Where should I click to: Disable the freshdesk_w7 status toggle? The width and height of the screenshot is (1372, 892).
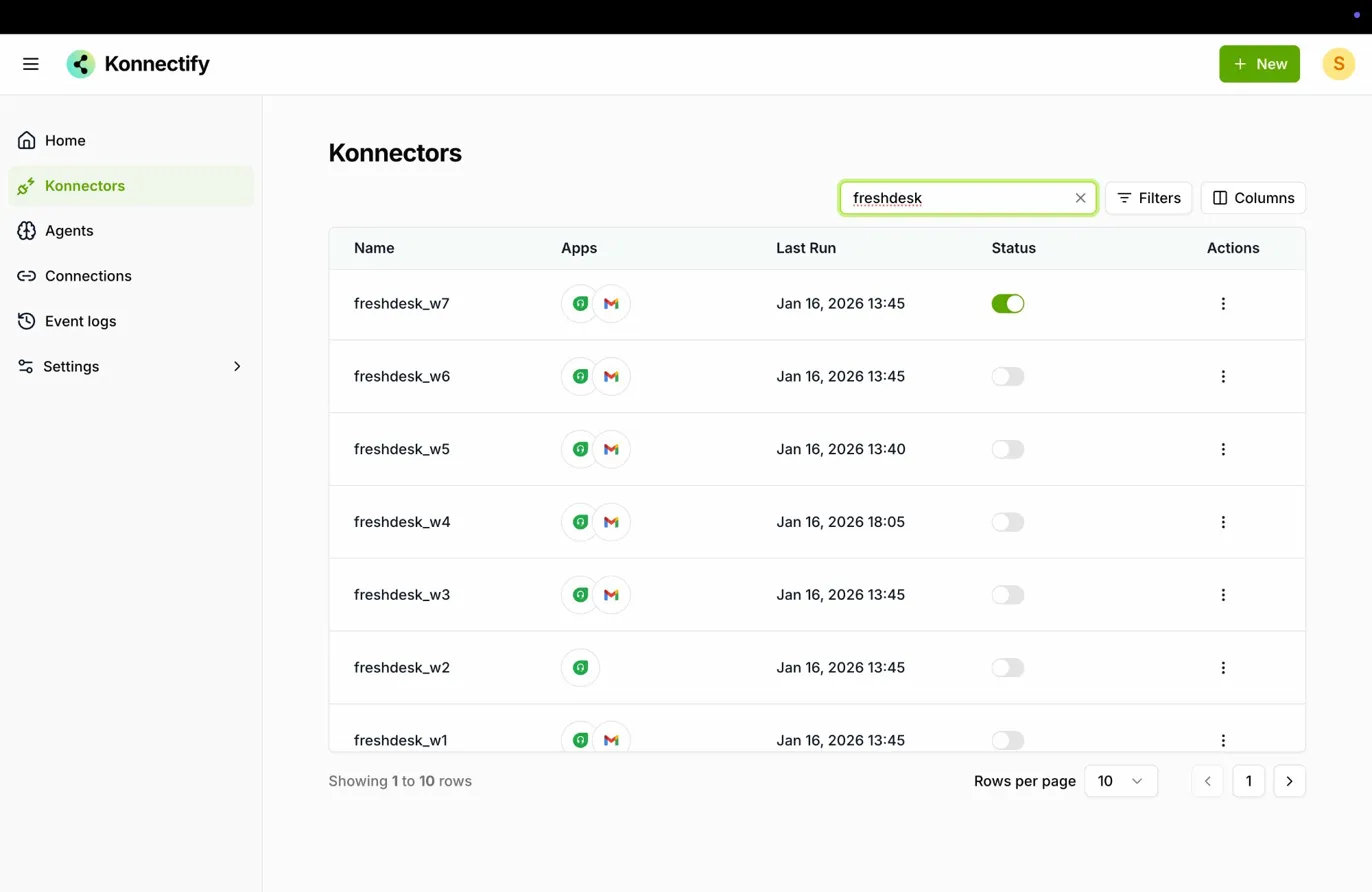coord(1008,304)
